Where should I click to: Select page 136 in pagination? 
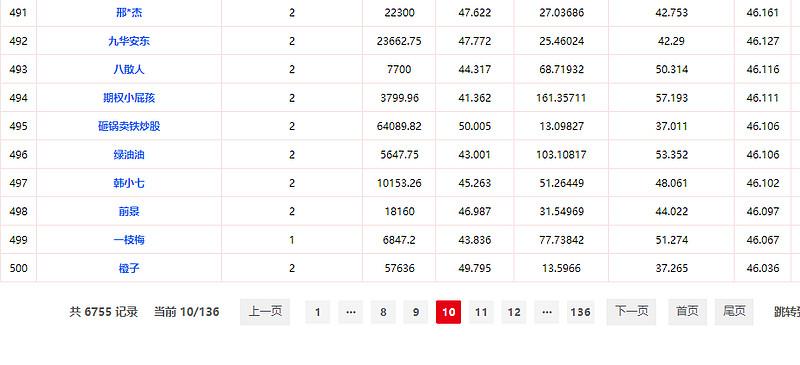[581, 312]
